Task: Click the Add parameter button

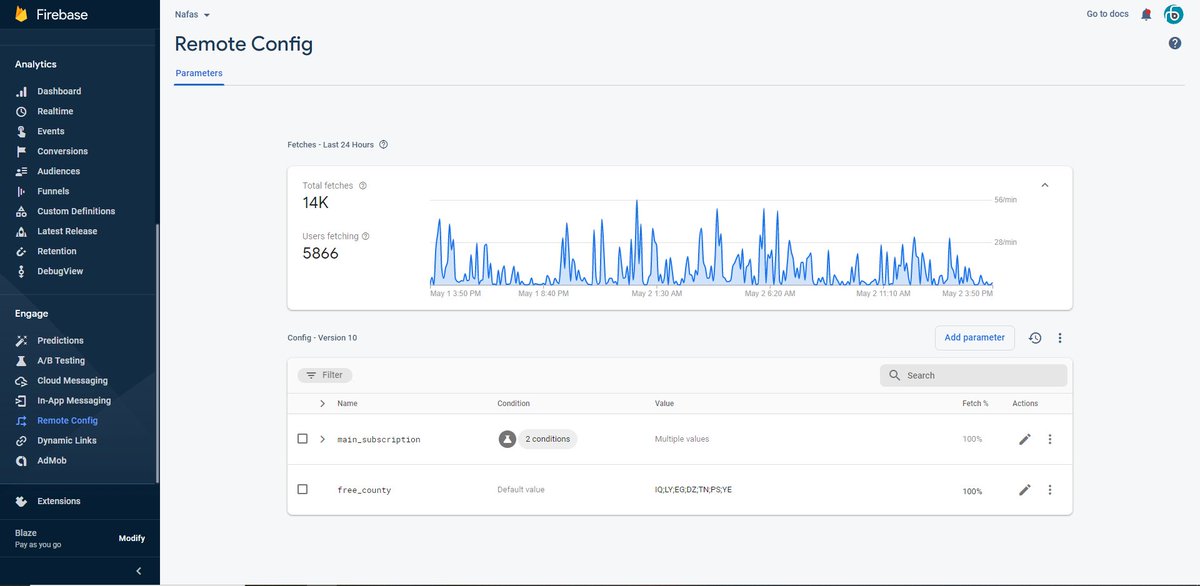Action: tap(975, 338)
